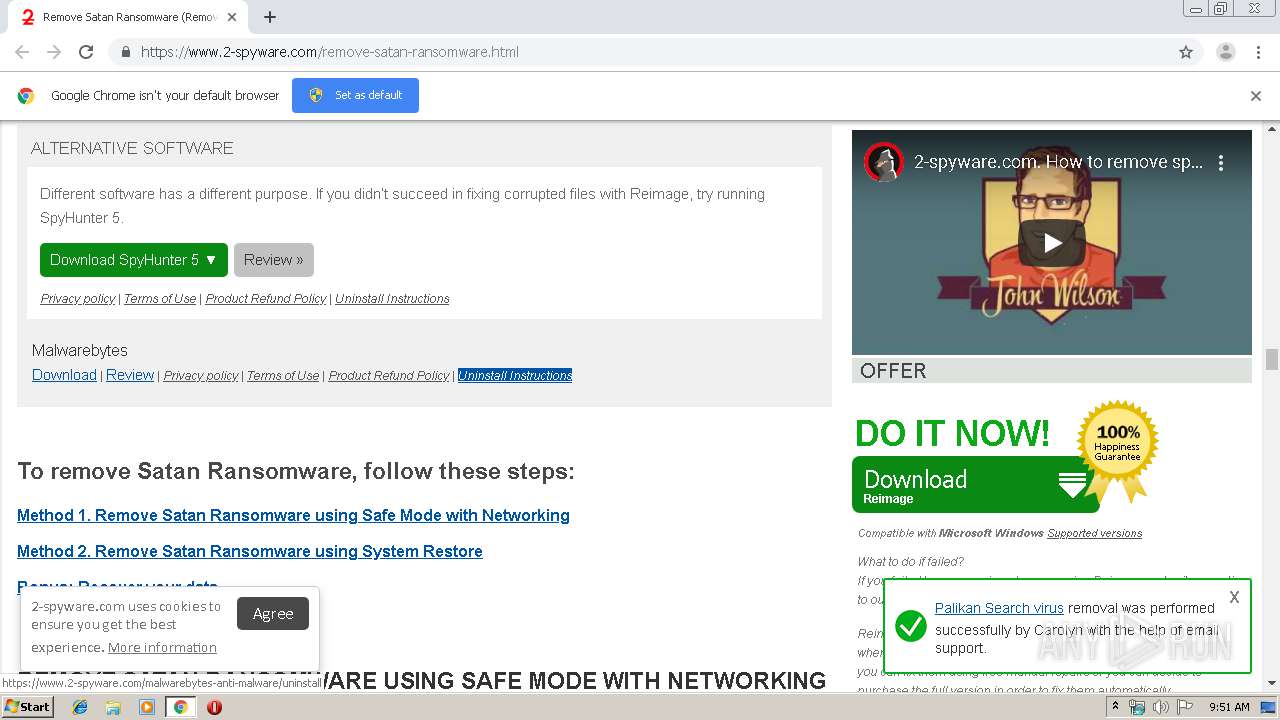Click scrollbar up arrow

click(1272, 129)
